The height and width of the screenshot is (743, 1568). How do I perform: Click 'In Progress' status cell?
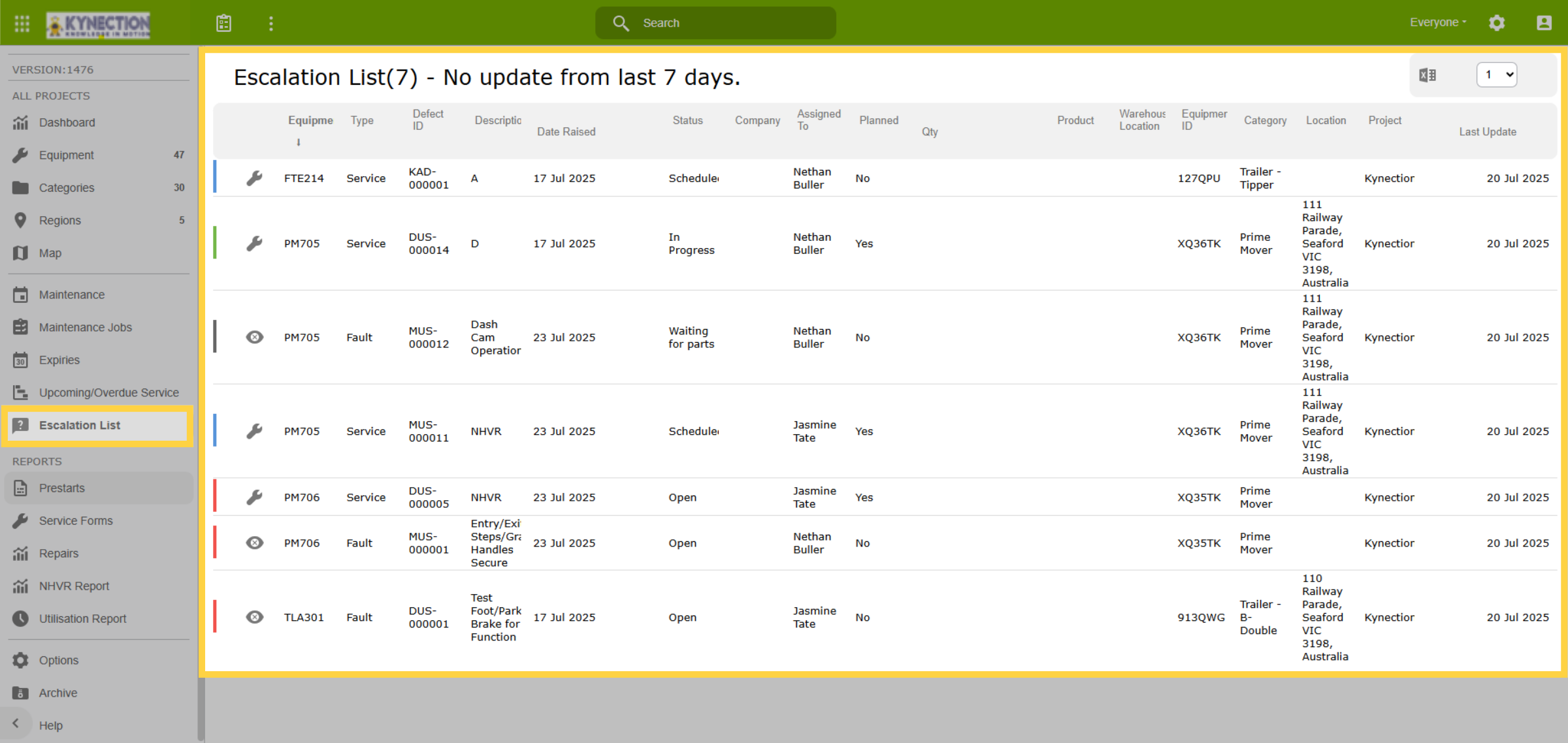point(691,244)
